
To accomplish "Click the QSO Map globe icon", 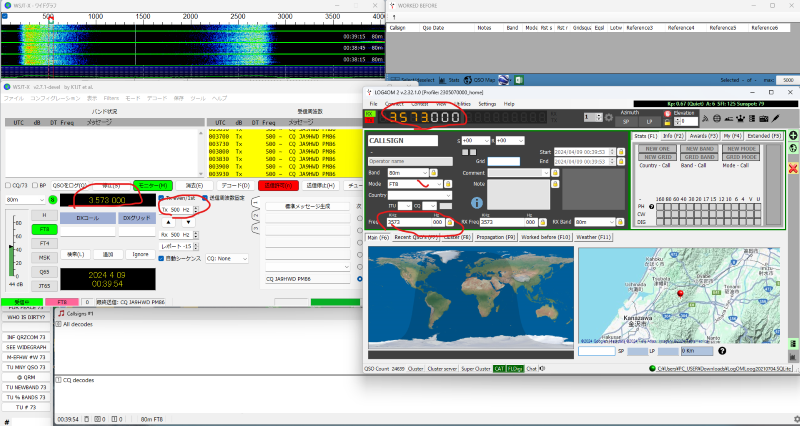I will pyautogui.click(x=468, y=80).
